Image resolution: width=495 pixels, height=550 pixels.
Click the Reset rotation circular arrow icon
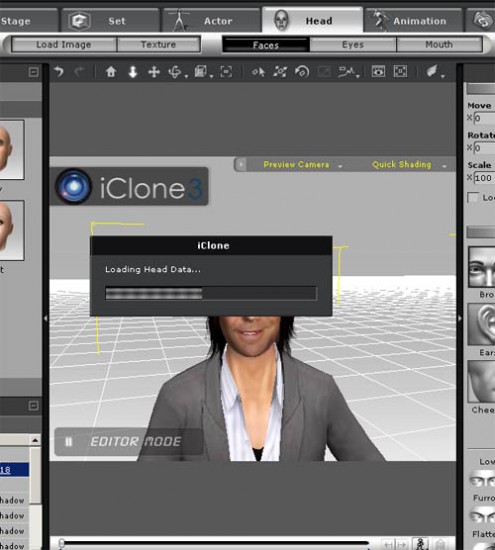(x=302, y=72)
